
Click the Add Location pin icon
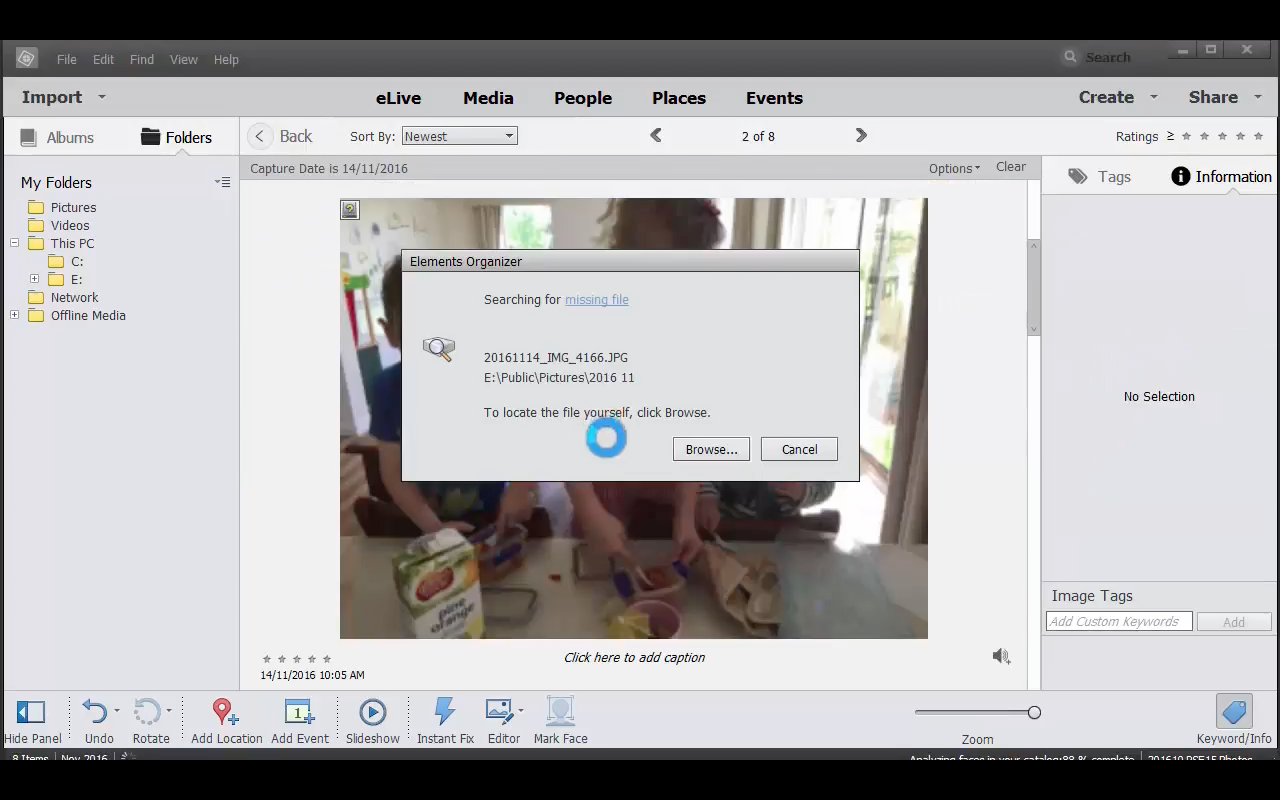225,712
